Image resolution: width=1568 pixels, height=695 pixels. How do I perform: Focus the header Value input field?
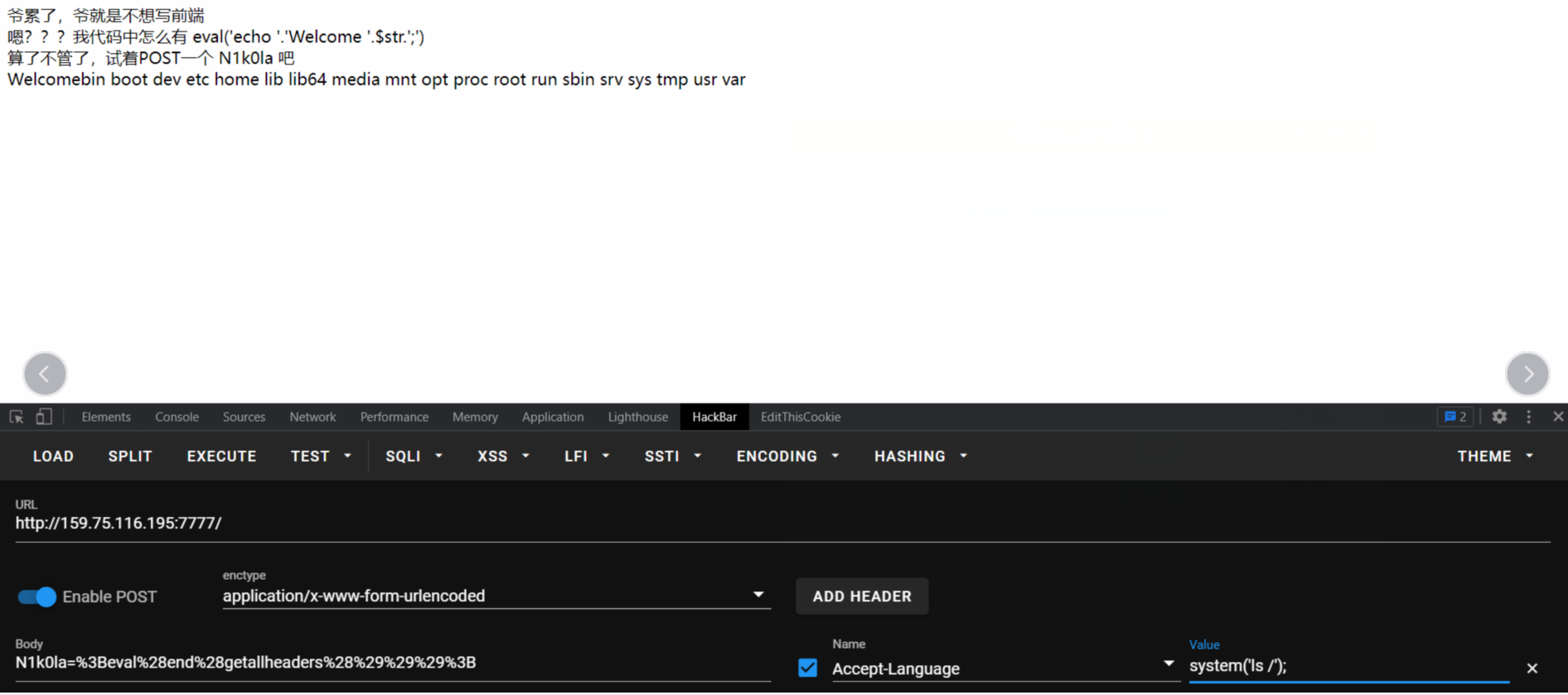click(1349, 666)
